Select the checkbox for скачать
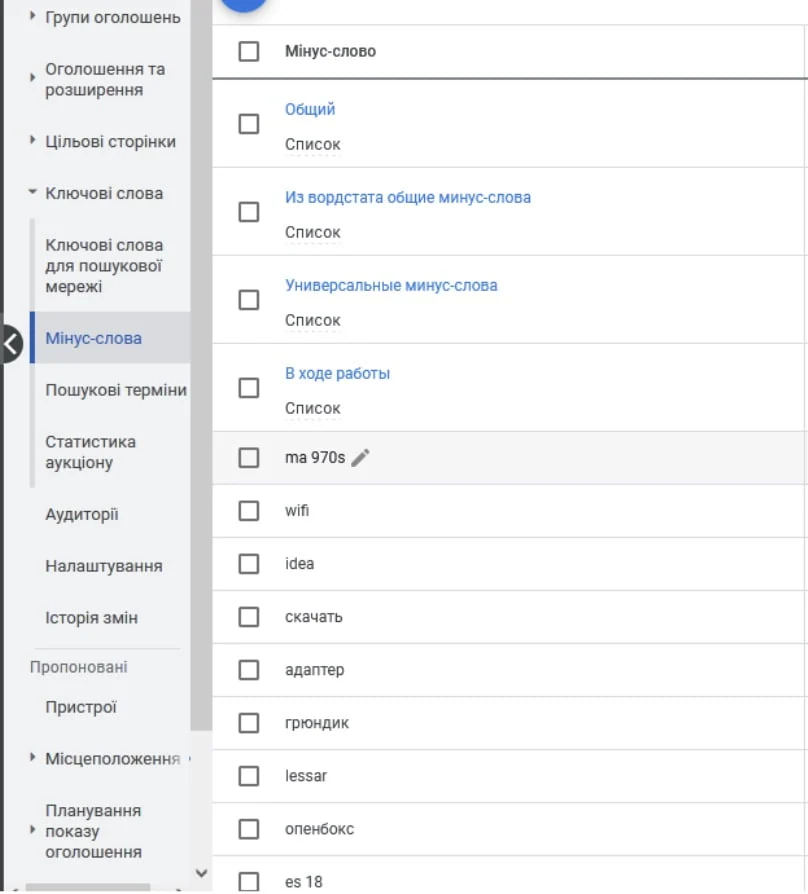Screen dimensions: 808x894 [x=249, y=617]
